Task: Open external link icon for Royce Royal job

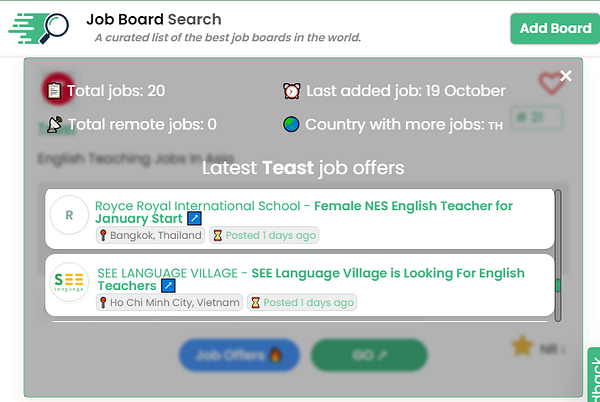Action: click(x=194, y=218)
